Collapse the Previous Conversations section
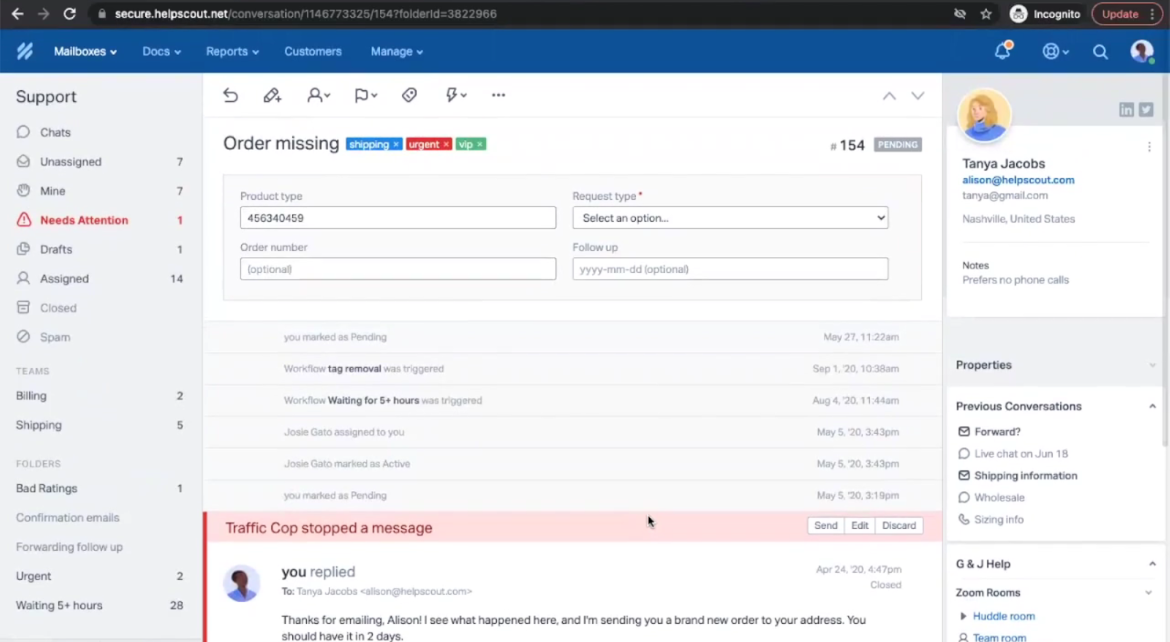This screenshot has width=1170, height=642. tap(1151, 406)
